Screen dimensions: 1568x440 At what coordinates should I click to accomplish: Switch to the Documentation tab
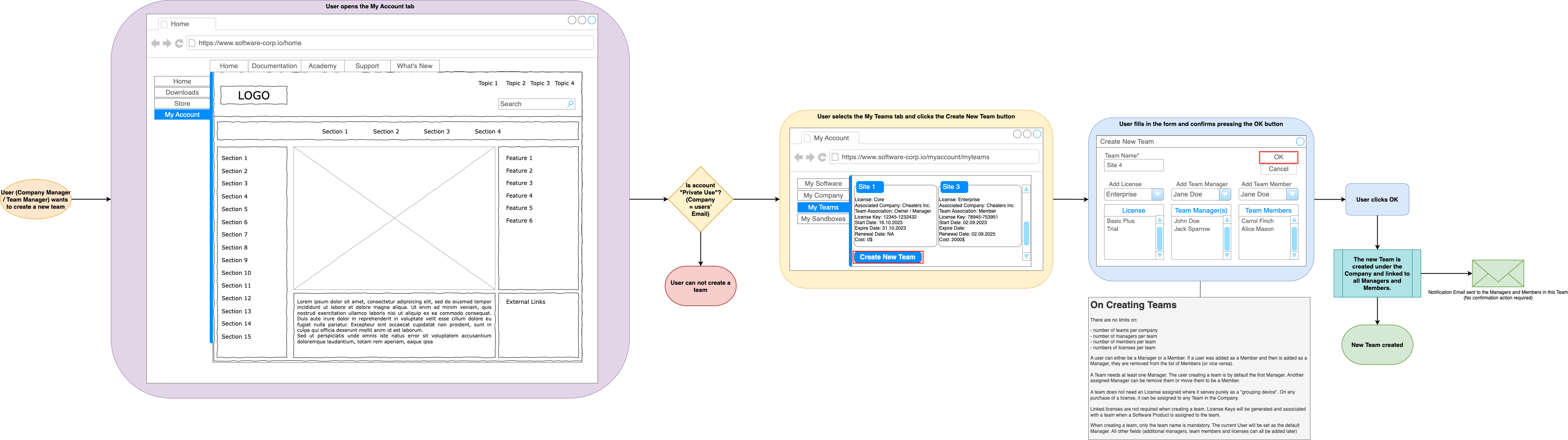(x=275, y=65)
